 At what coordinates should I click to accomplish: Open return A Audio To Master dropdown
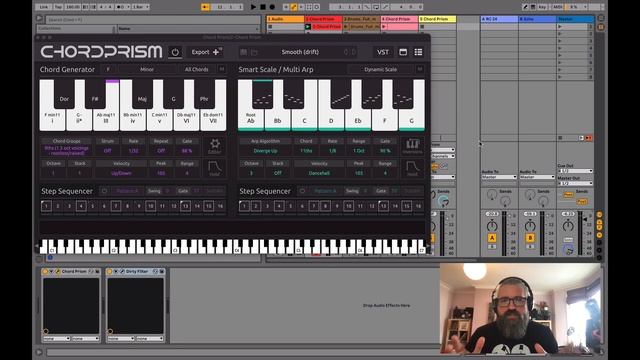point(499,177)
